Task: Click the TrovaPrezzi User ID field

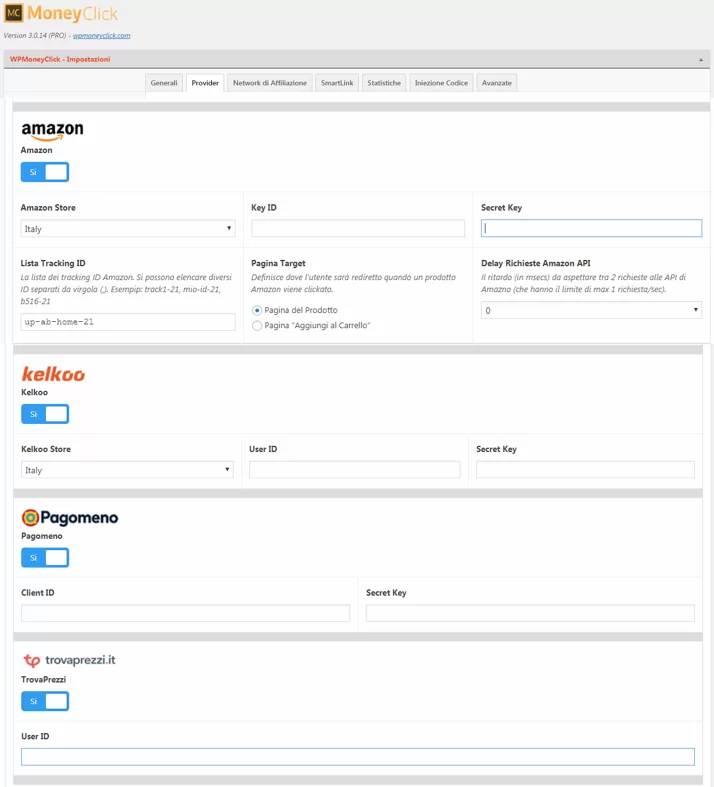Action: [358, 757]
